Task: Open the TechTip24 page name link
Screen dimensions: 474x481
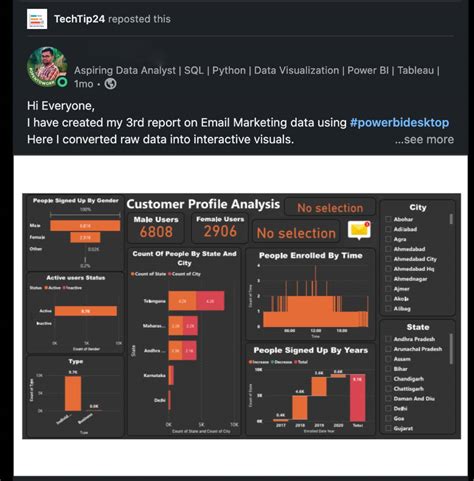Action: (x=79, y=19)
